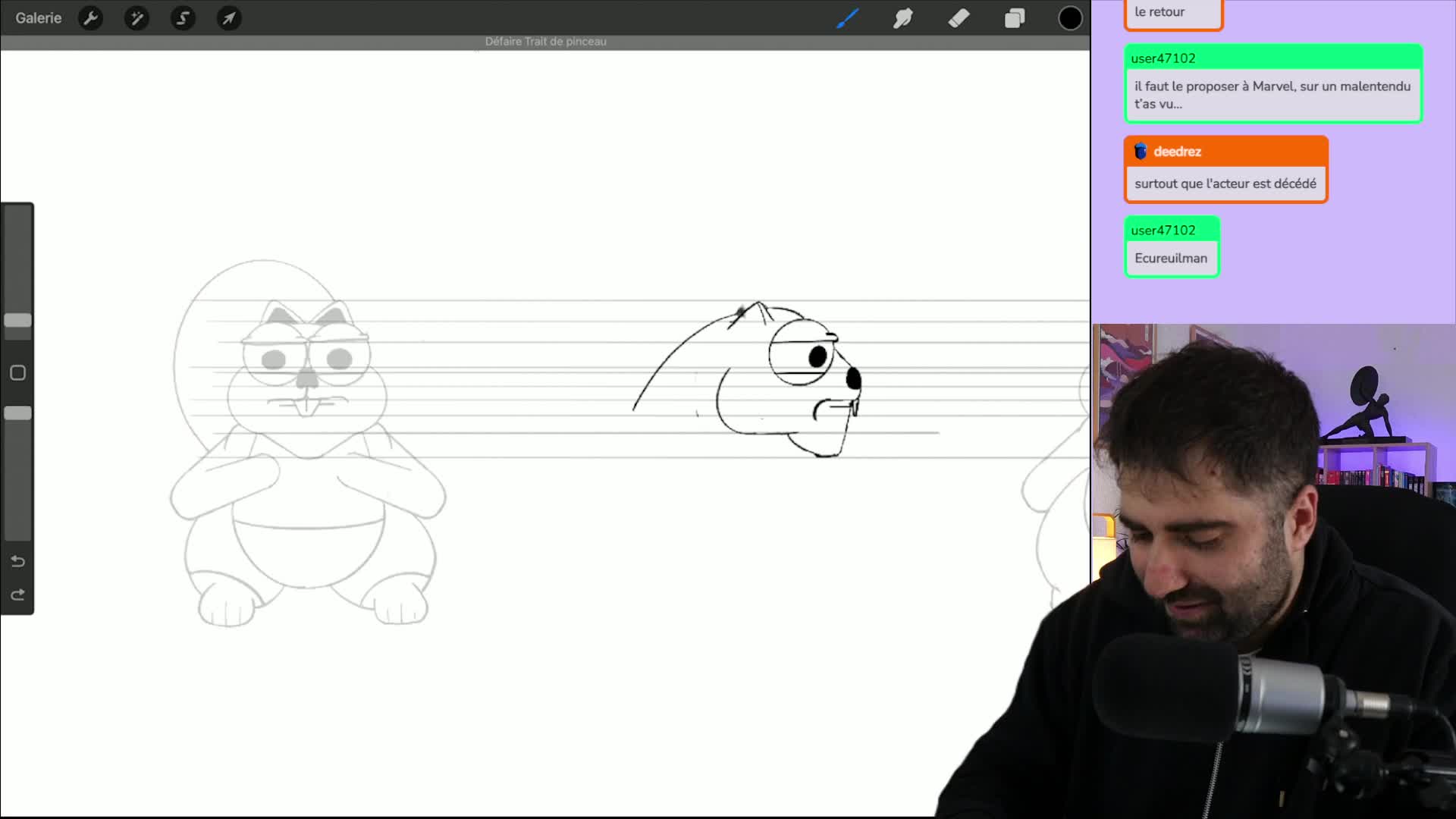Select the Transform arrow tool
The width and height of the screenshot is (1456, 819).
(229, 17)
